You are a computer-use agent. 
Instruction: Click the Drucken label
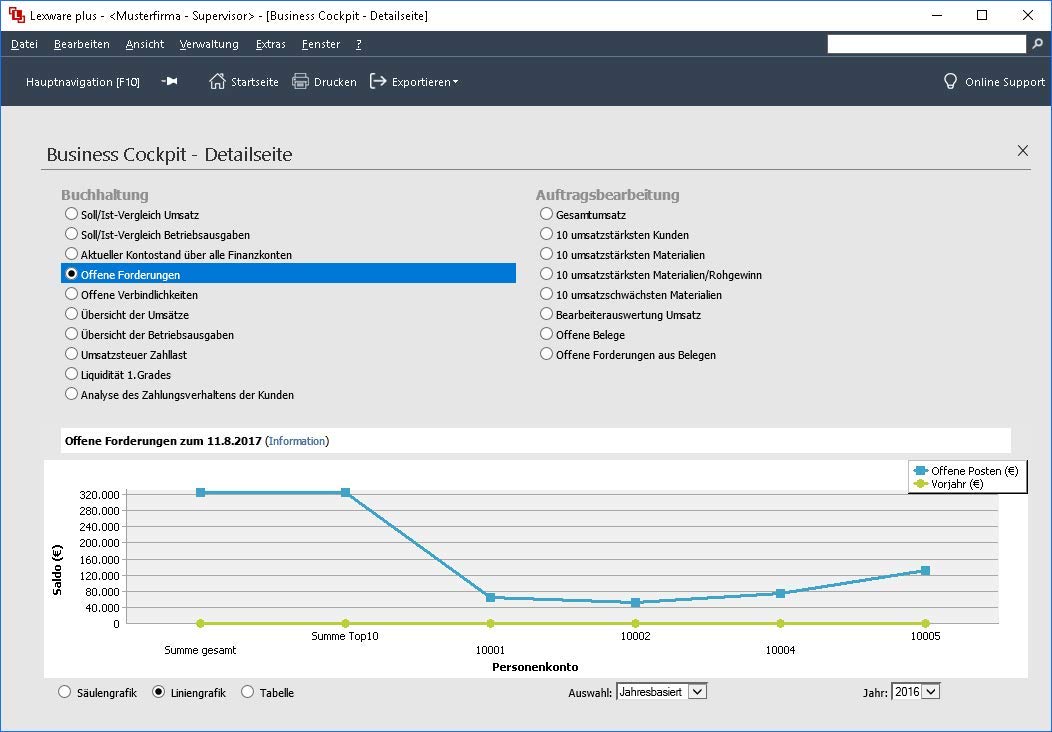coord(335,82)
